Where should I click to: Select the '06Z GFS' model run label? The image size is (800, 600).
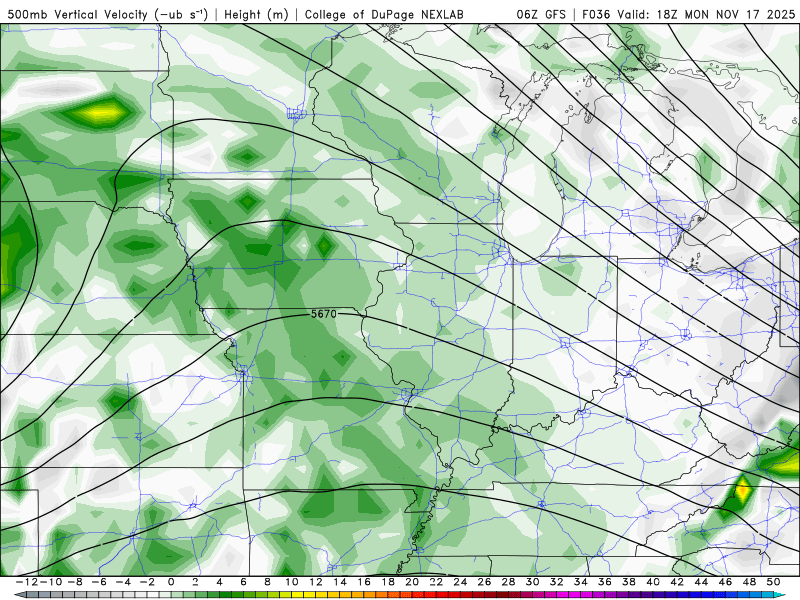point(541,14)
